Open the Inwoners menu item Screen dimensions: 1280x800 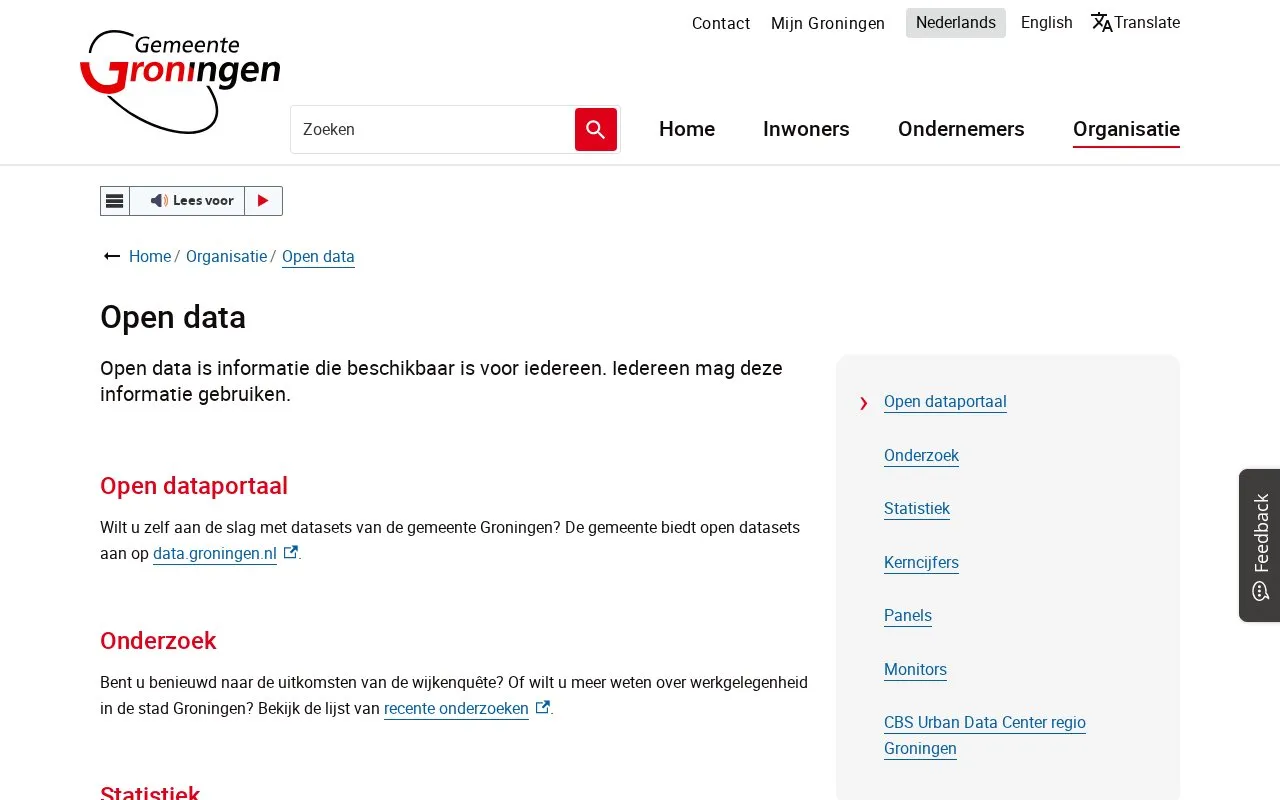click(x=806, y=129)
